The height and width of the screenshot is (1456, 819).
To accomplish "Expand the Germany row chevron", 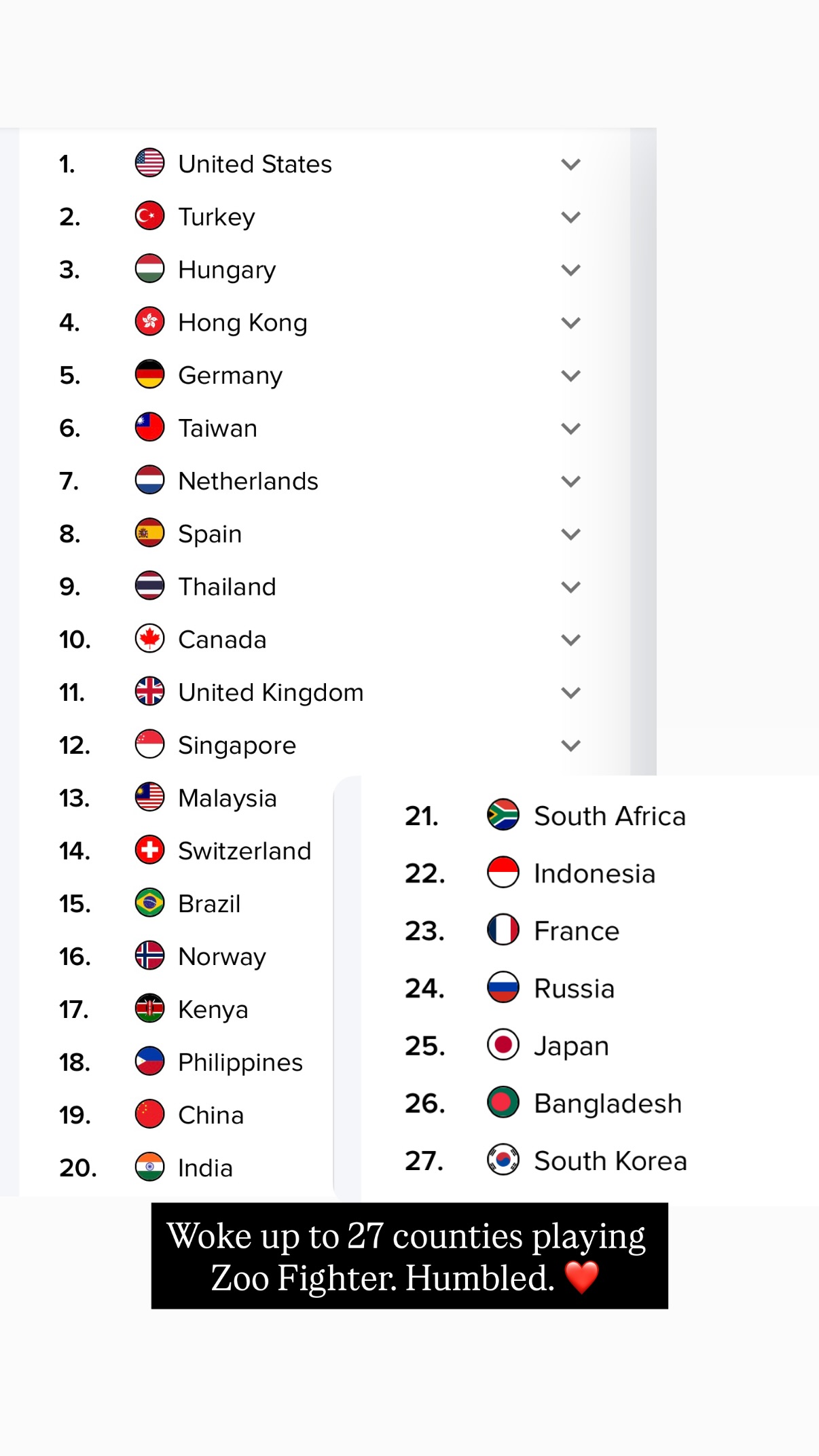I will tap(571, 376).
